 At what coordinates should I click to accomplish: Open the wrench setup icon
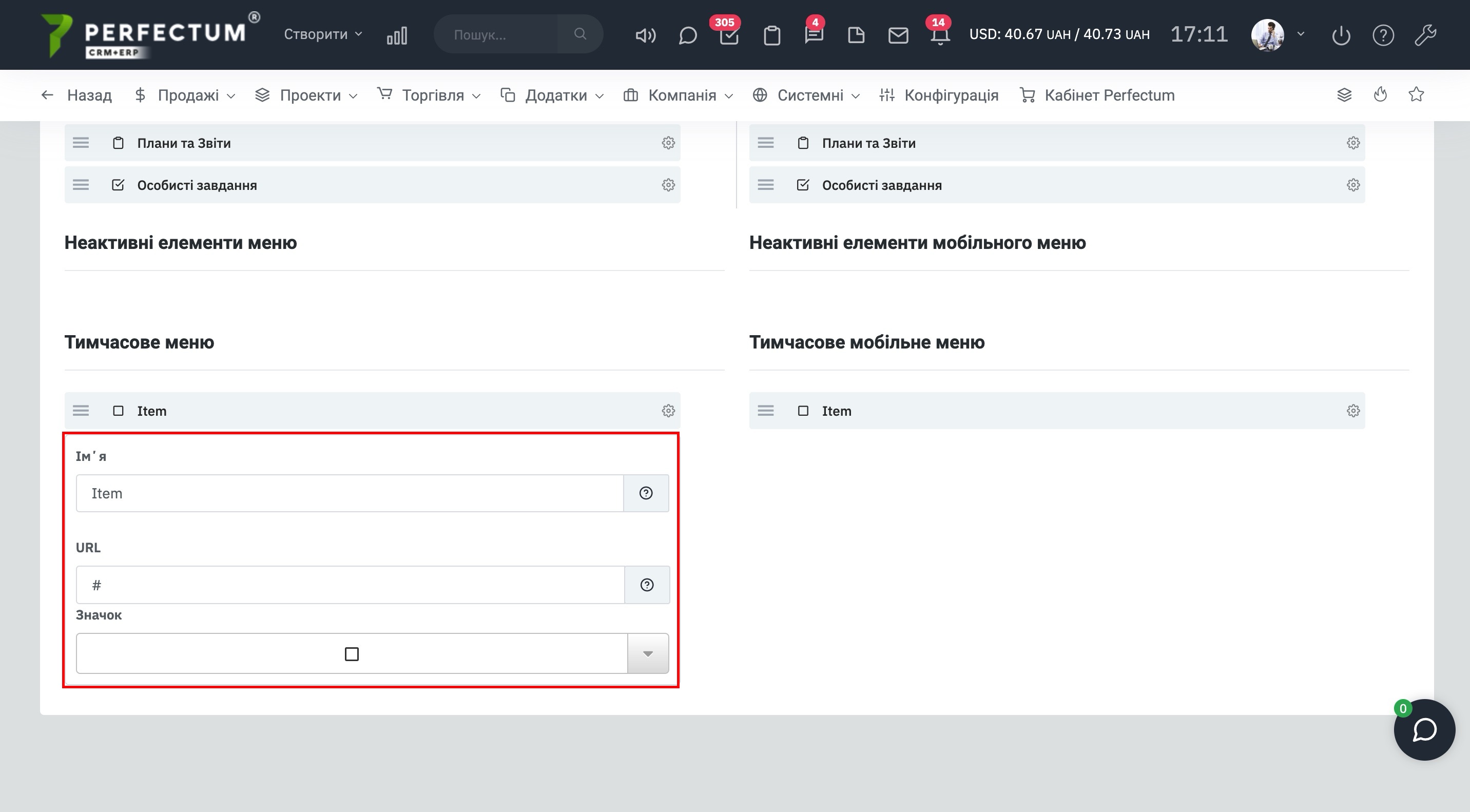click(x=1425, y=35)
